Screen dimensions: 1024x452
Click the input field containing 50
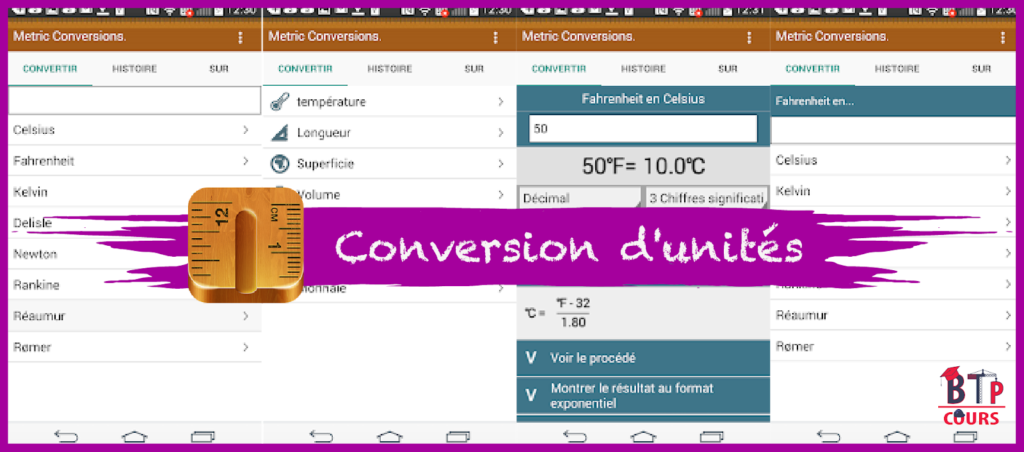click(x=643, y=129)
